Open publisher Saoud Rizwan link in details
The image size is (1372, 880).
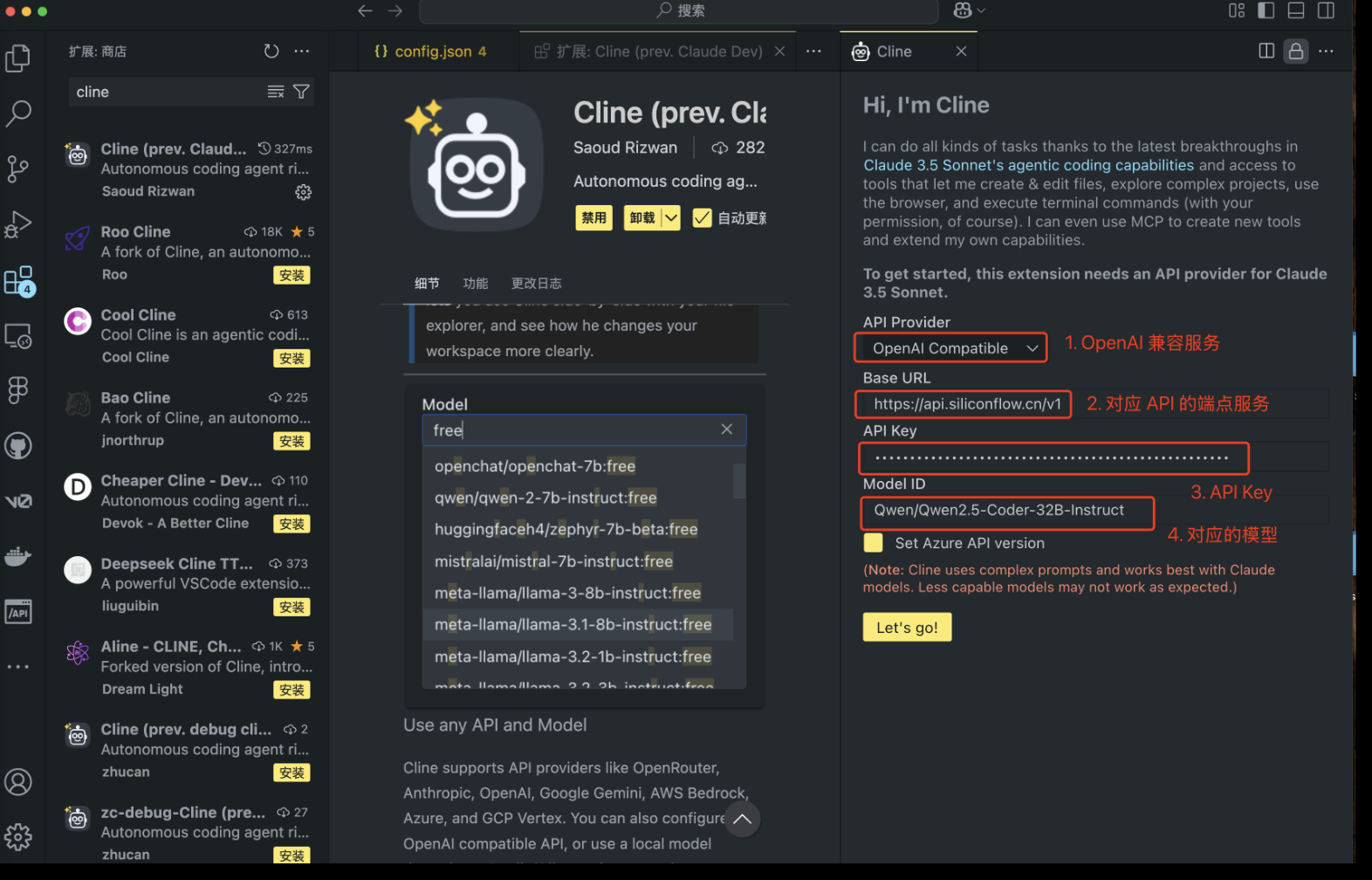click(625, 148)
